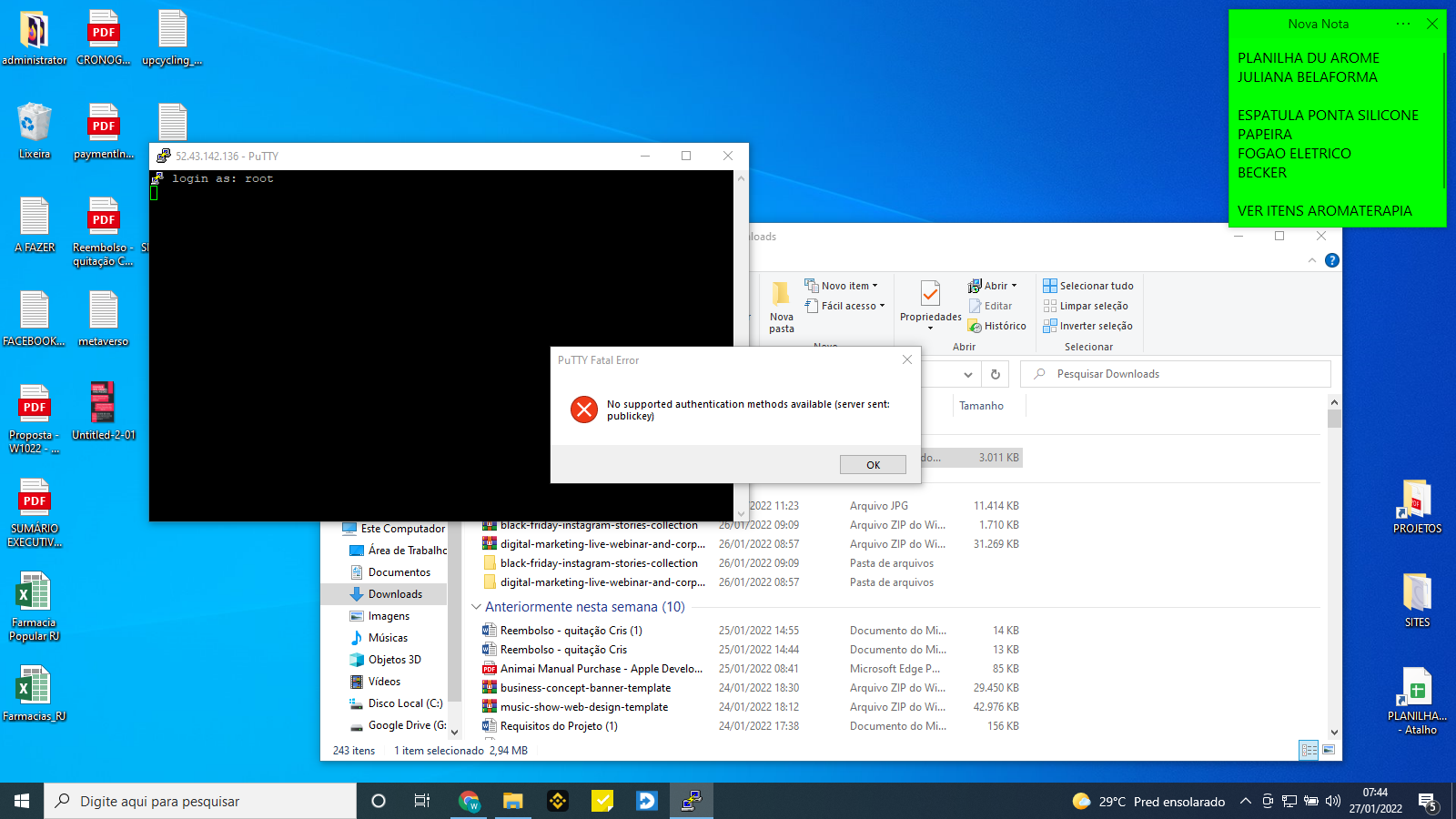Screen dimensions: 1456x819
Task: Select Documentos in the navigation pane
Action: 399,572
